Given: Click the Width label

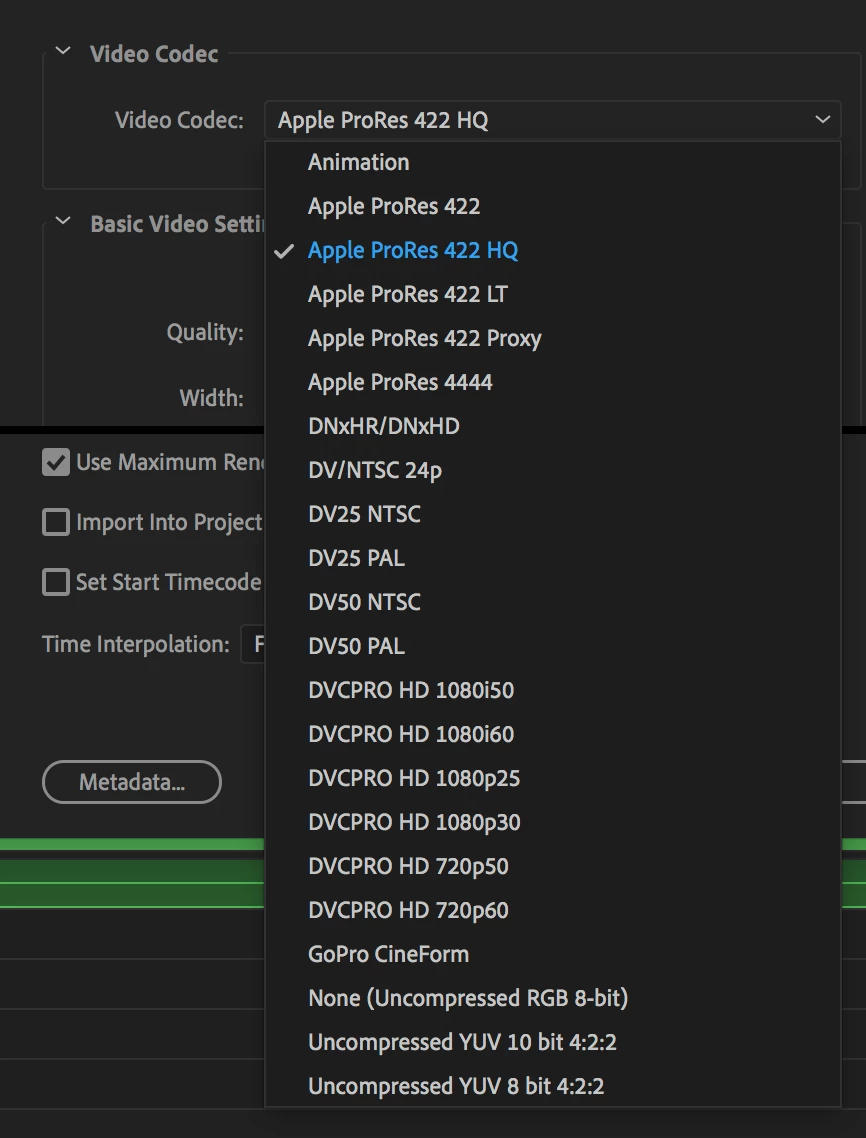Looking at the screenshot, I should point(211,398).
